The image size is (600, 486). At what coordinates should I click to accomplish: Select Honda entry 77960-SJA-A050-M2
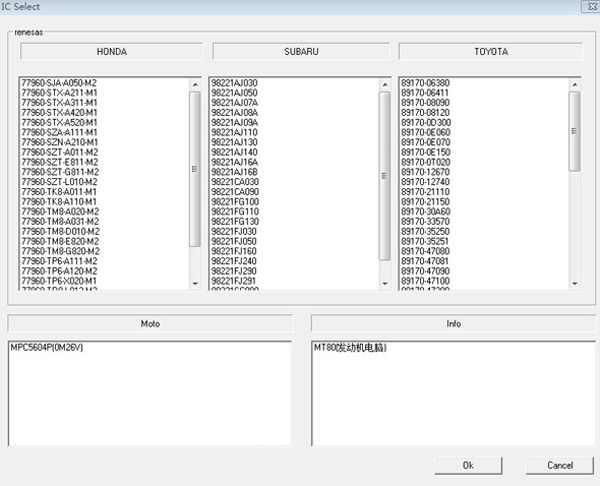tap(59, 83)
